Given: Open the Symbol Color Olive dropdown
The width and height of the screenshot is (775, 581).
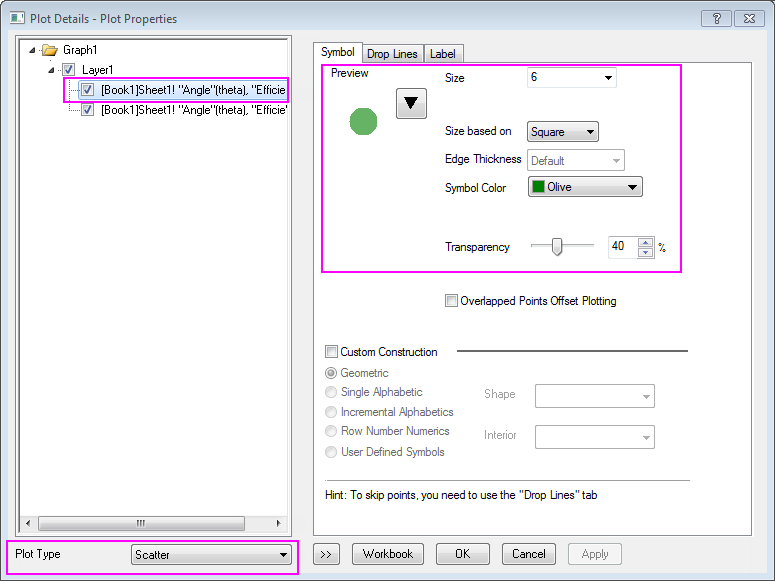Looking at the screenshot, I should click(631, 187).
